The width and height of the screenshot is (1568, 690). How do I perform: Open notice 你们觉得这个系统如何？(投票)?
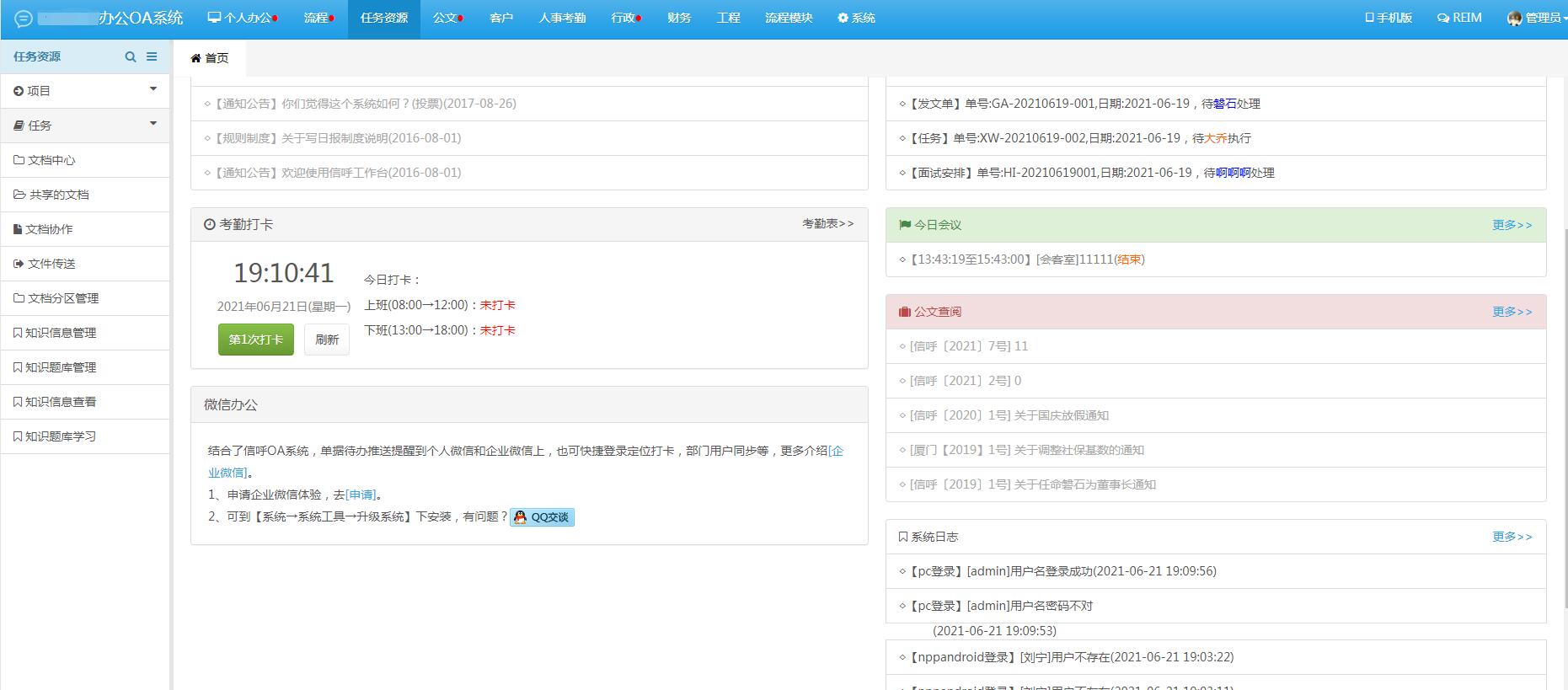coord(529,104)
